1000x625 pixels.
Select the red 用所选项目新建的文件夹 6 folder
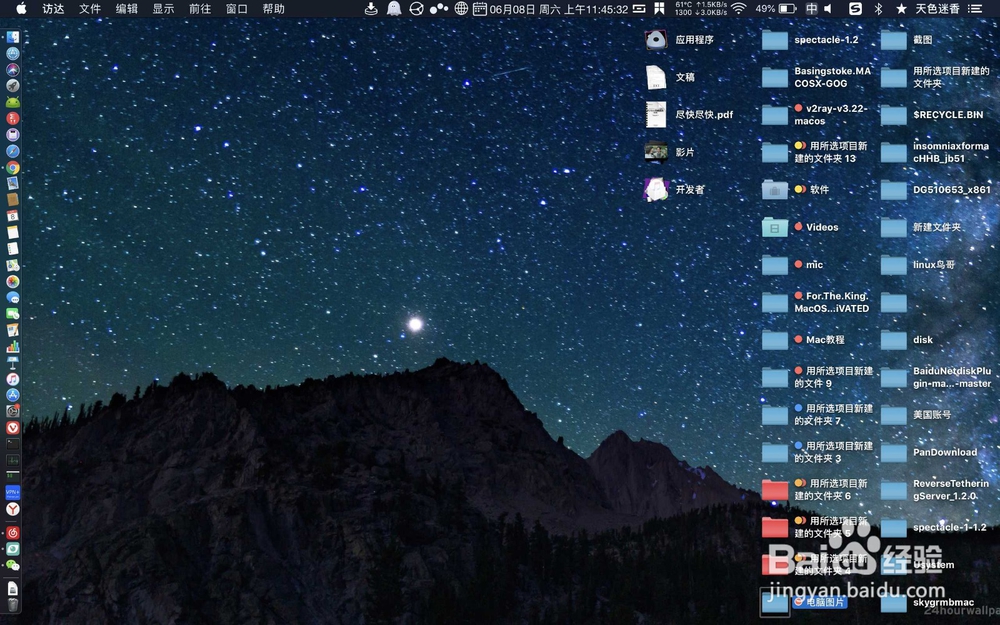coord(815,490)
